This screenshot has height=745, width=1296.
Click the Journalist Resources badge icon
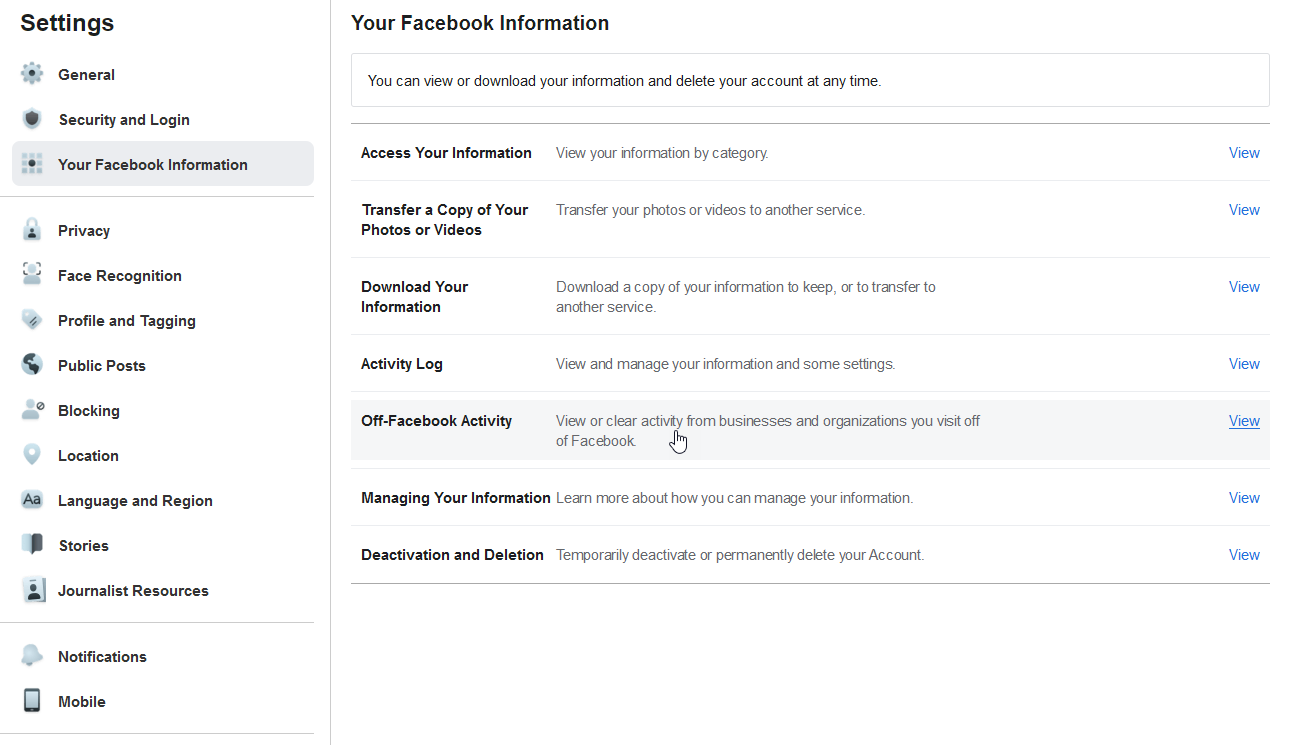tap(32, 590)
